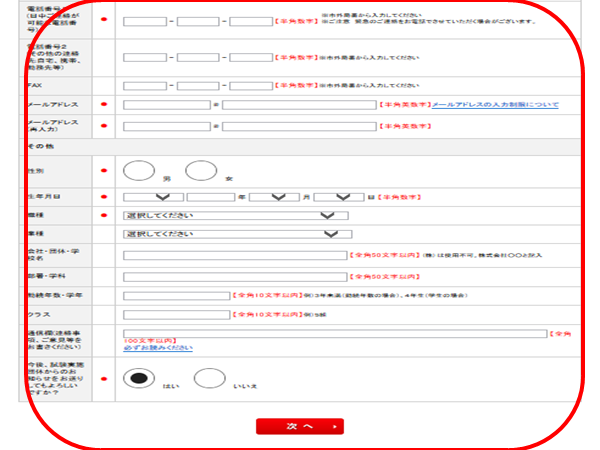Open the 業種 dropdown showing 選択してください
The image size is (600, 450).
coord(238,234)
